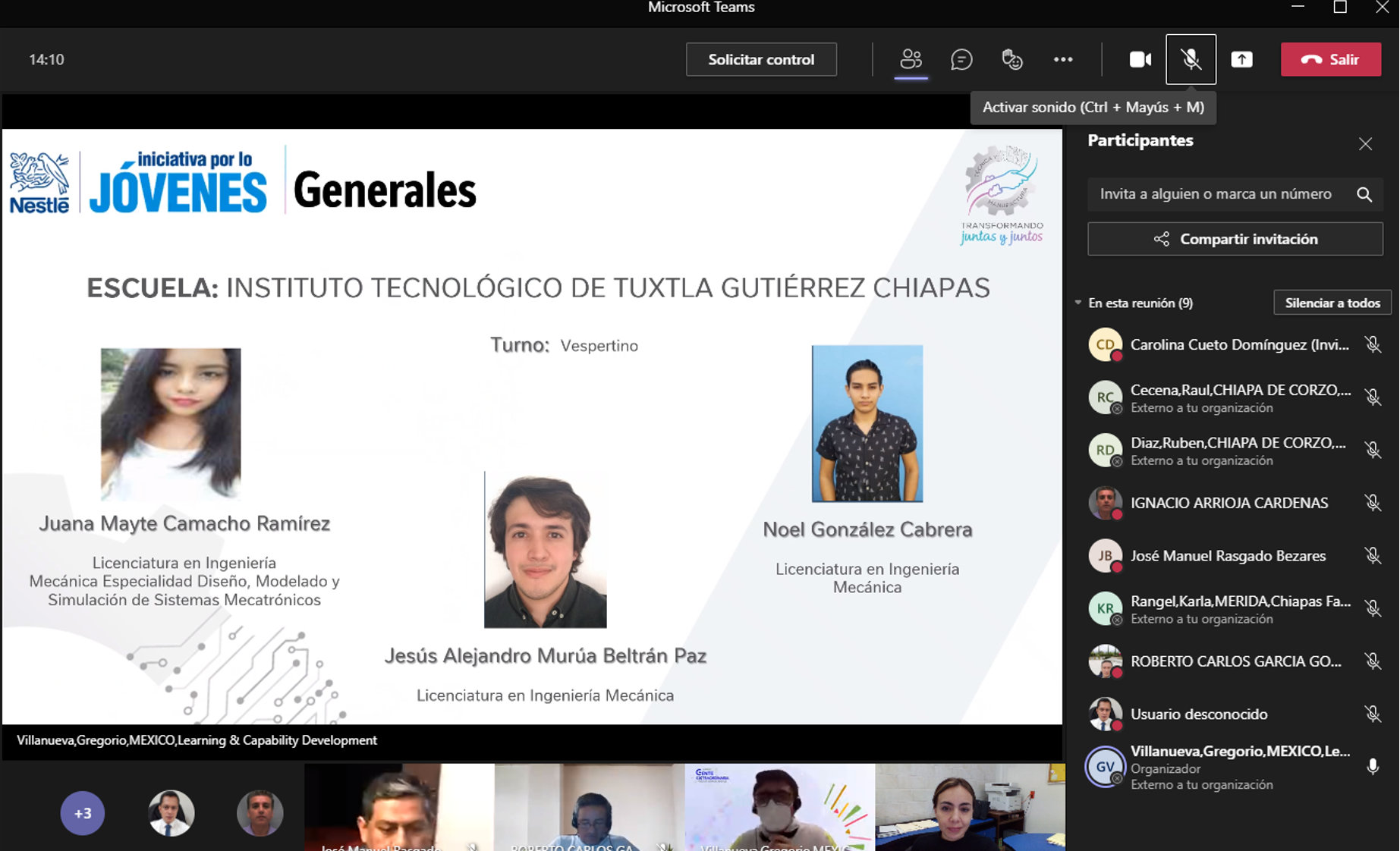Unmute the microphone in the toolbar
This screenshot has height=851, width=1400.
point(1191,59)
